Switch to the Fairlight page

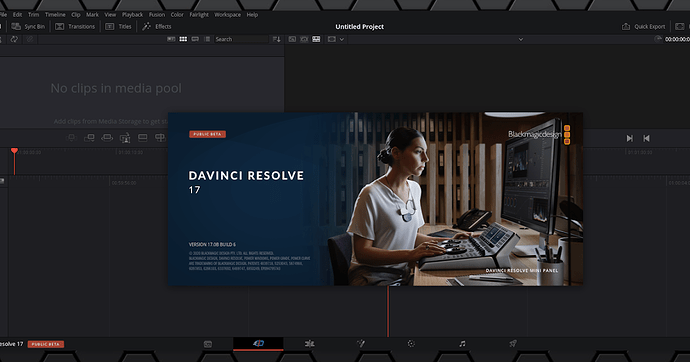pyautogui.click(x=462, y=344)
